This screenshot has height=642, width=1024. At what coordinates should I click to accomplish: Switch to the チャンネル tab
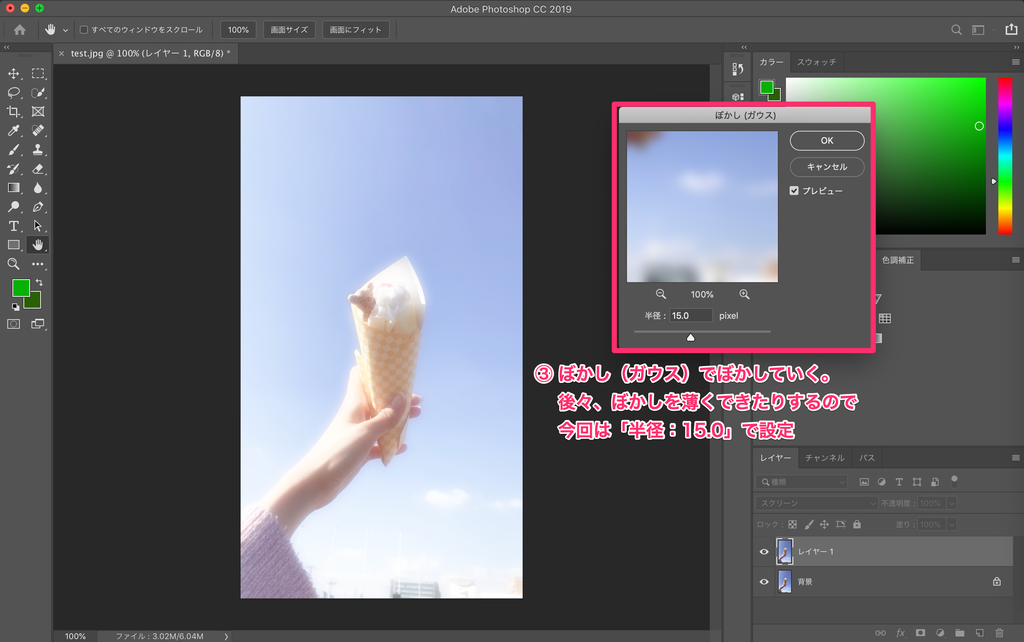[x=825, y=458]
